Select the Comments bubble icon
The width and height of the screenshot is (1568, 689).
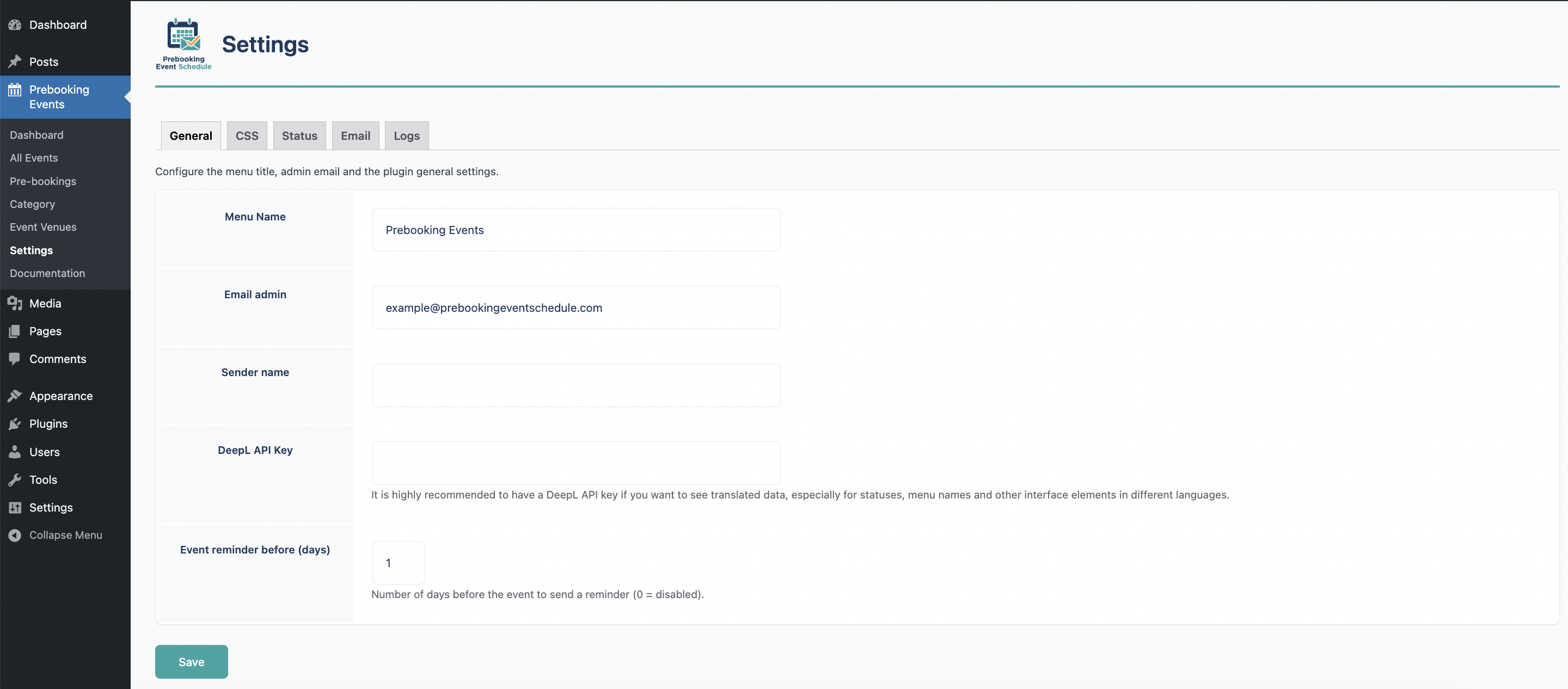point(15,359)
